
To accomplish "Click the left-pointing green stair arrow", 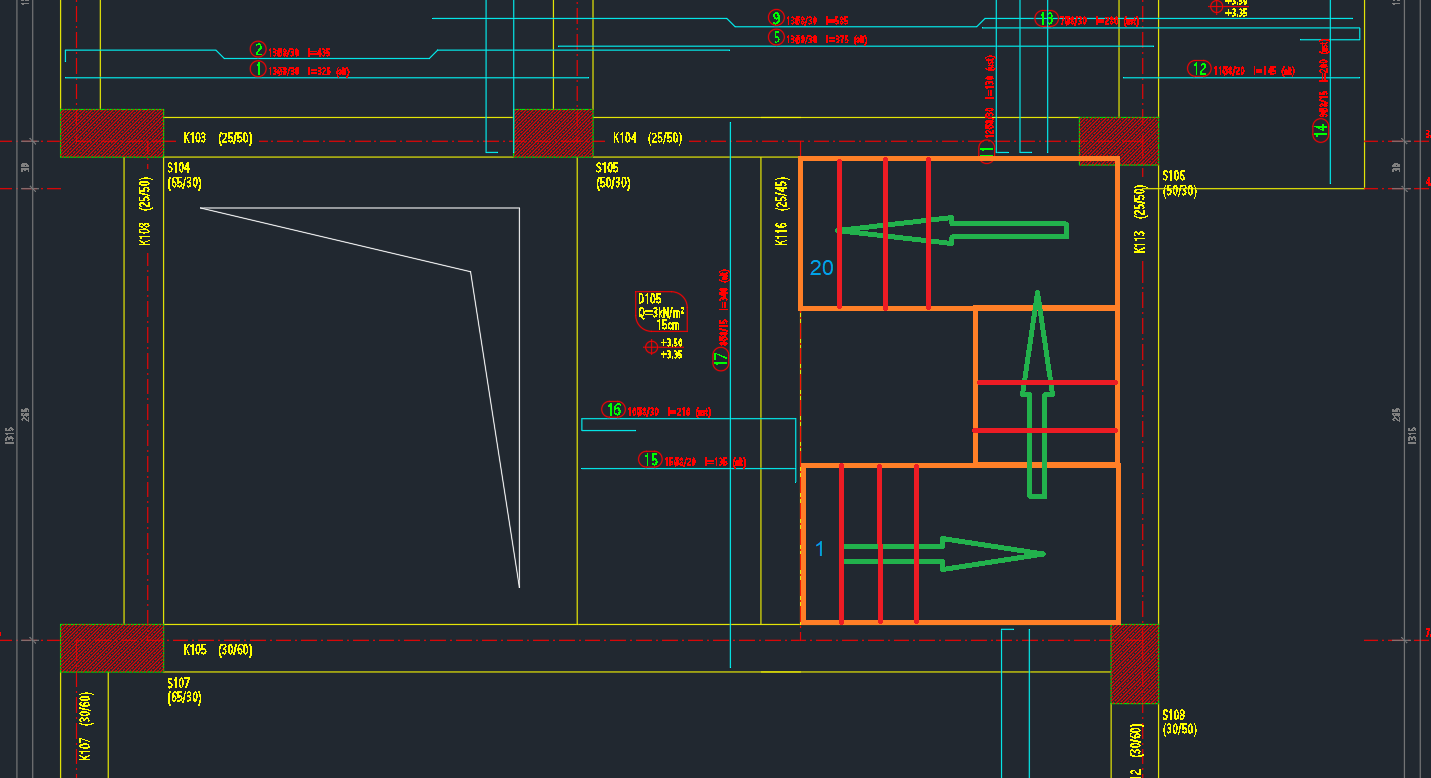I will [950, 231].
